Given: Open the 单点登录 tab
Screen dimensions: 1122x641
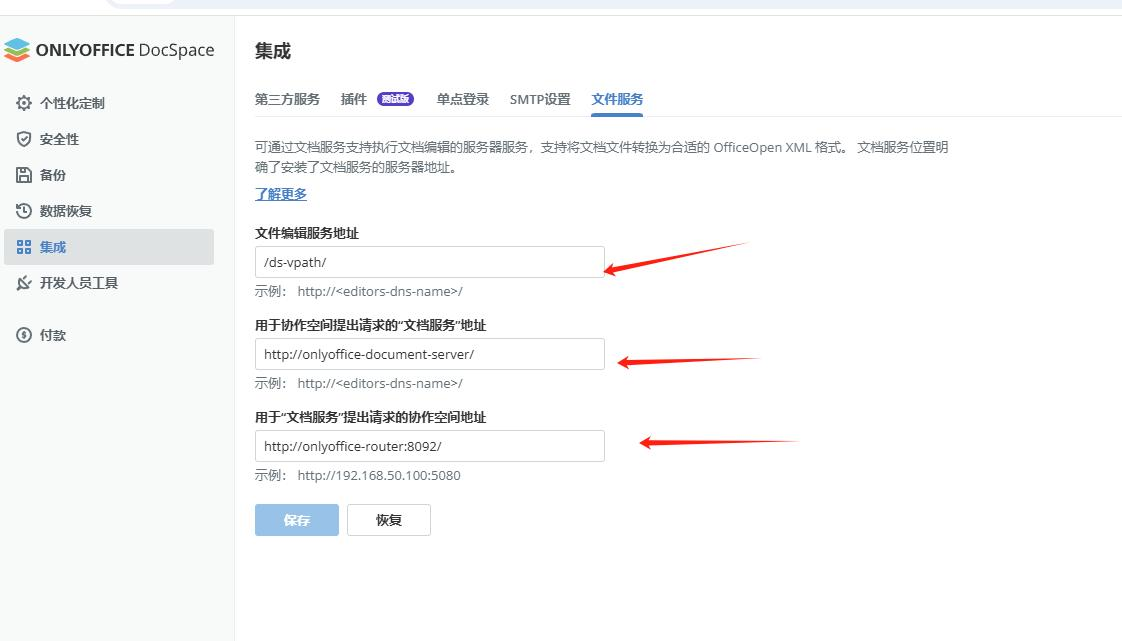Looking at the screenshot, I should [462, 99].
